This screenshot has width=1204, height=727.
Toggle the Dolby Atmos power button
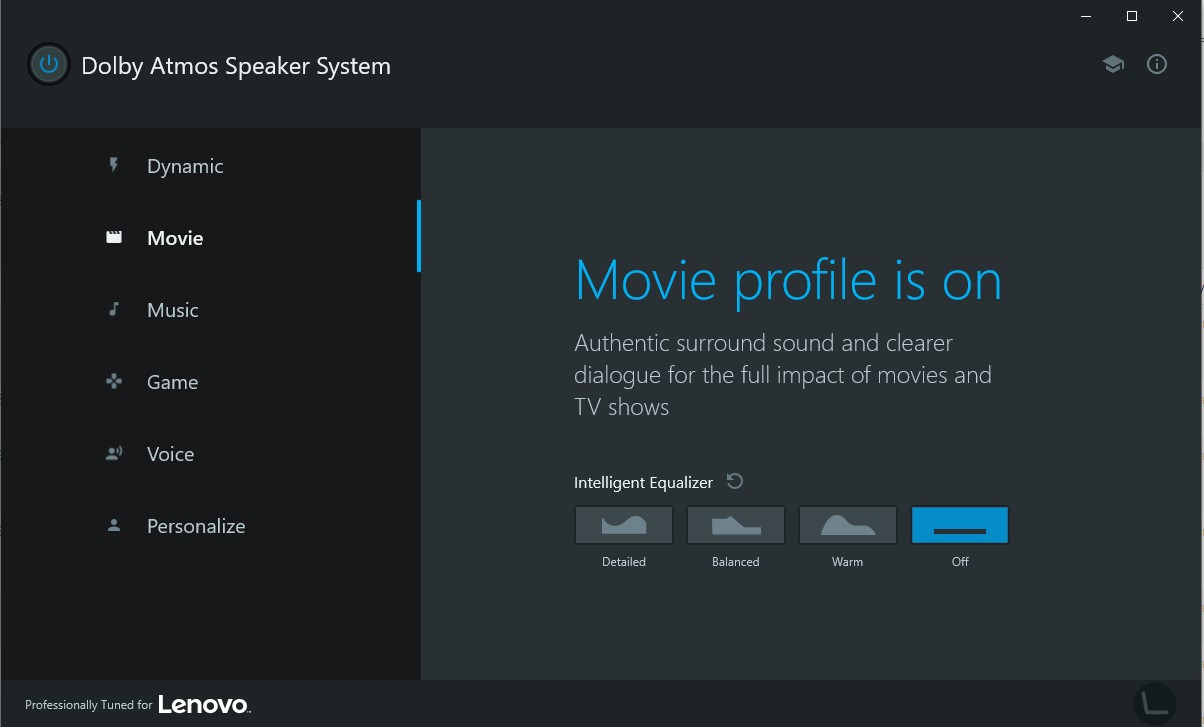click(48, 65)
